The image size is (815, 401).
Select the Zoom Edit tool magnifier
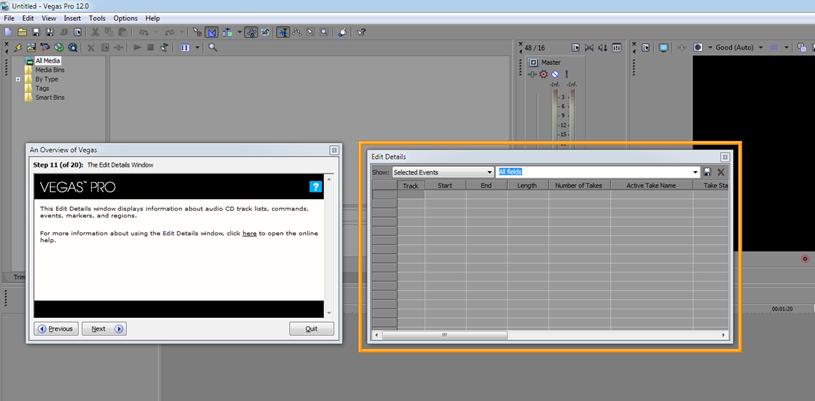pos(323,32)
